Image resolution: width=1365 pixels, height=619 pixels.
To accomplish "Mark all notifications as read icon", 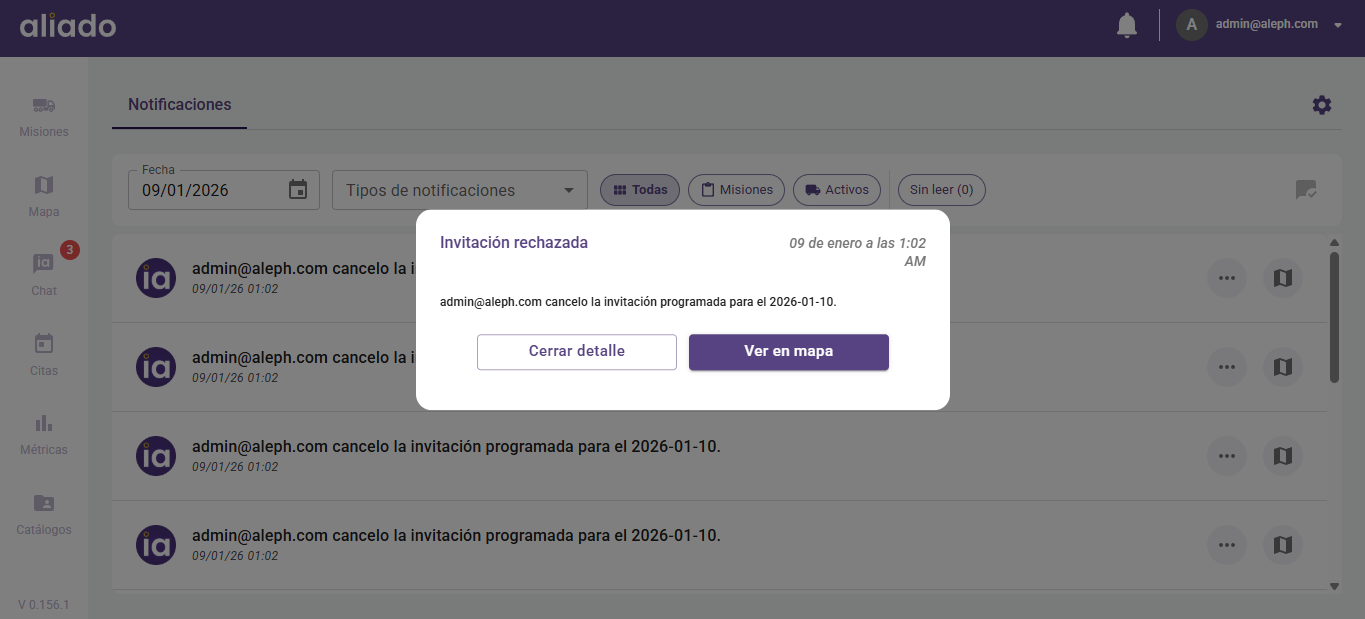I will tap(1306, 189).
